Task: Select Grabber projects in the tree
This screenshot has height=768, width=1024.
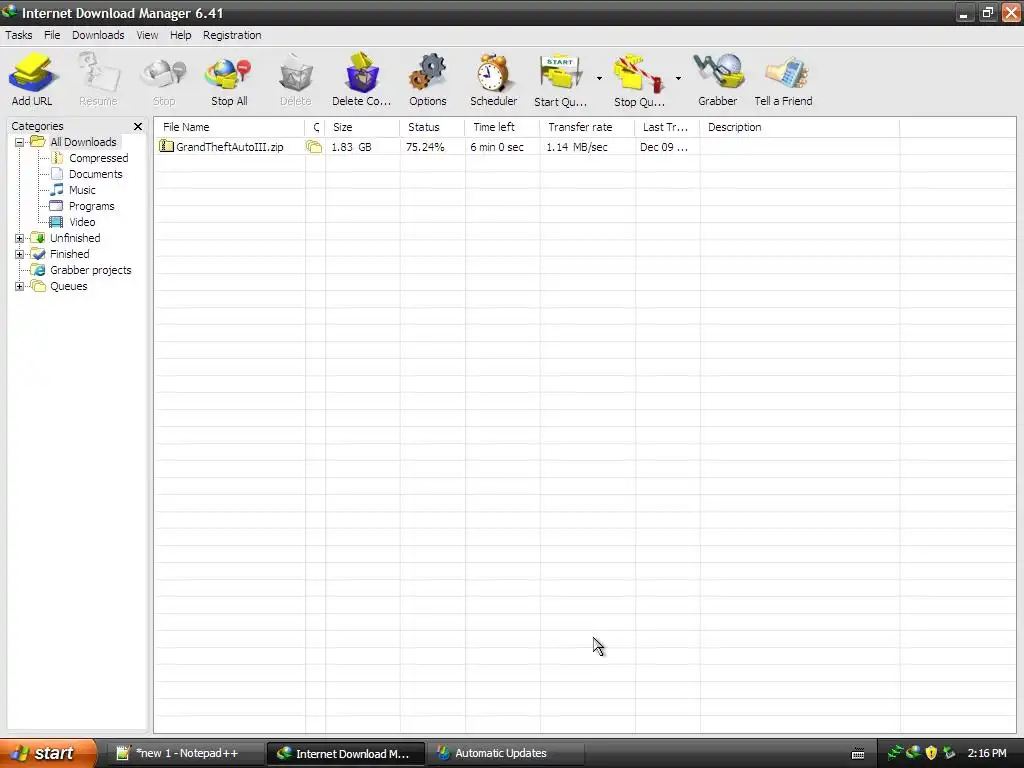Action: click(x=91, y=270)
